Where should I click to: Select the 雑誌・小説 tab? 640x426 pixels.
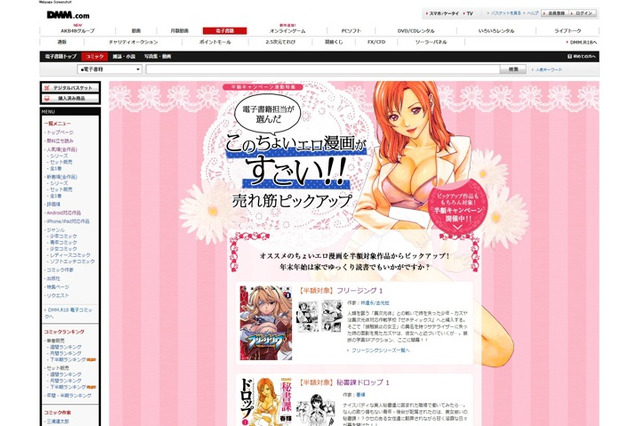pos(124,57)
